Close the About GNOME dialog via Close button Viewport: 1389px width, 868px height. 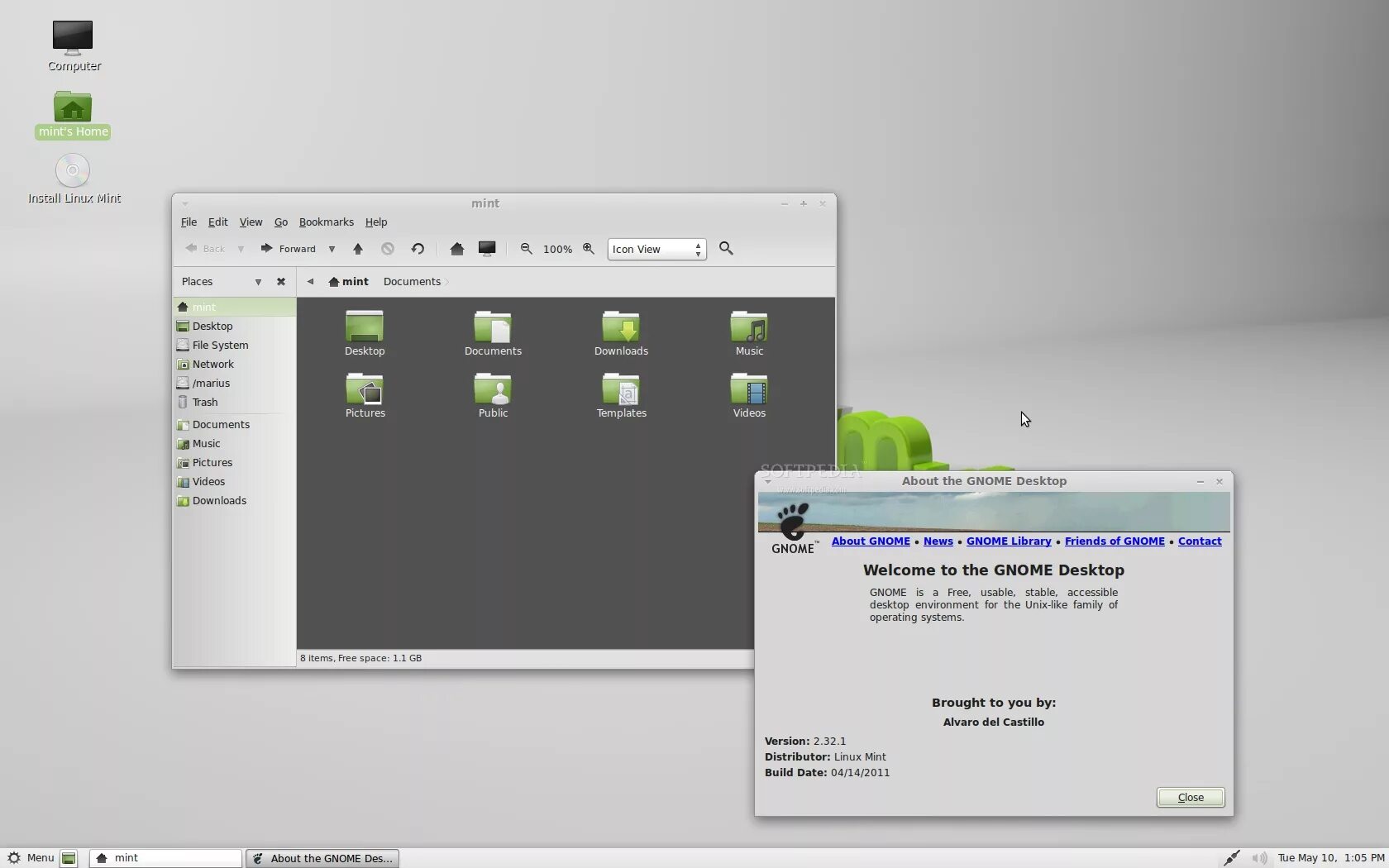(x=1191, y=798)
